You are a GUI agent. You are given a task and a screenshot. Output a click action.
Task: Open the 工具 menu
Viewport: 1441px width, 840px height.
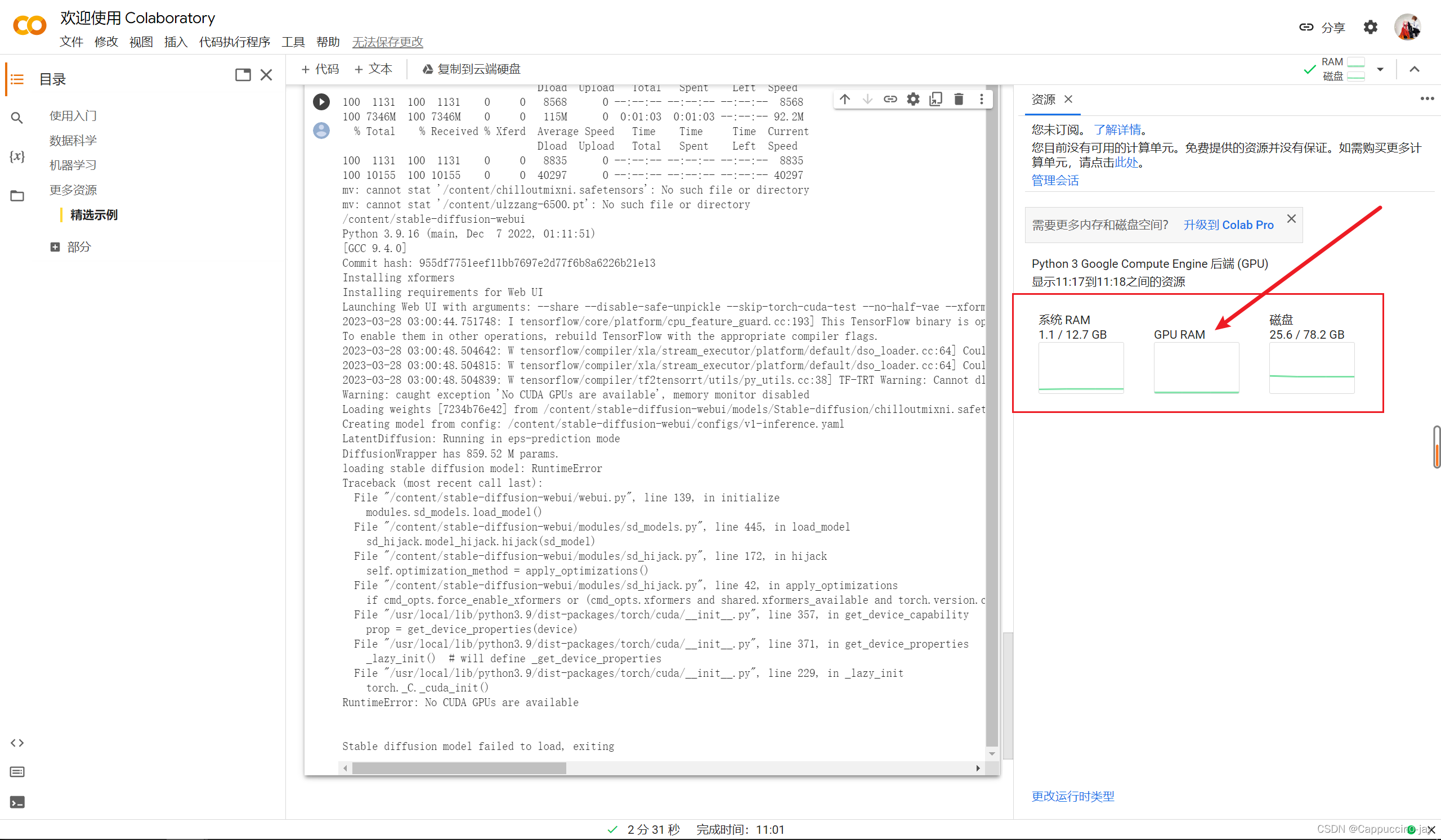(293, 42)
